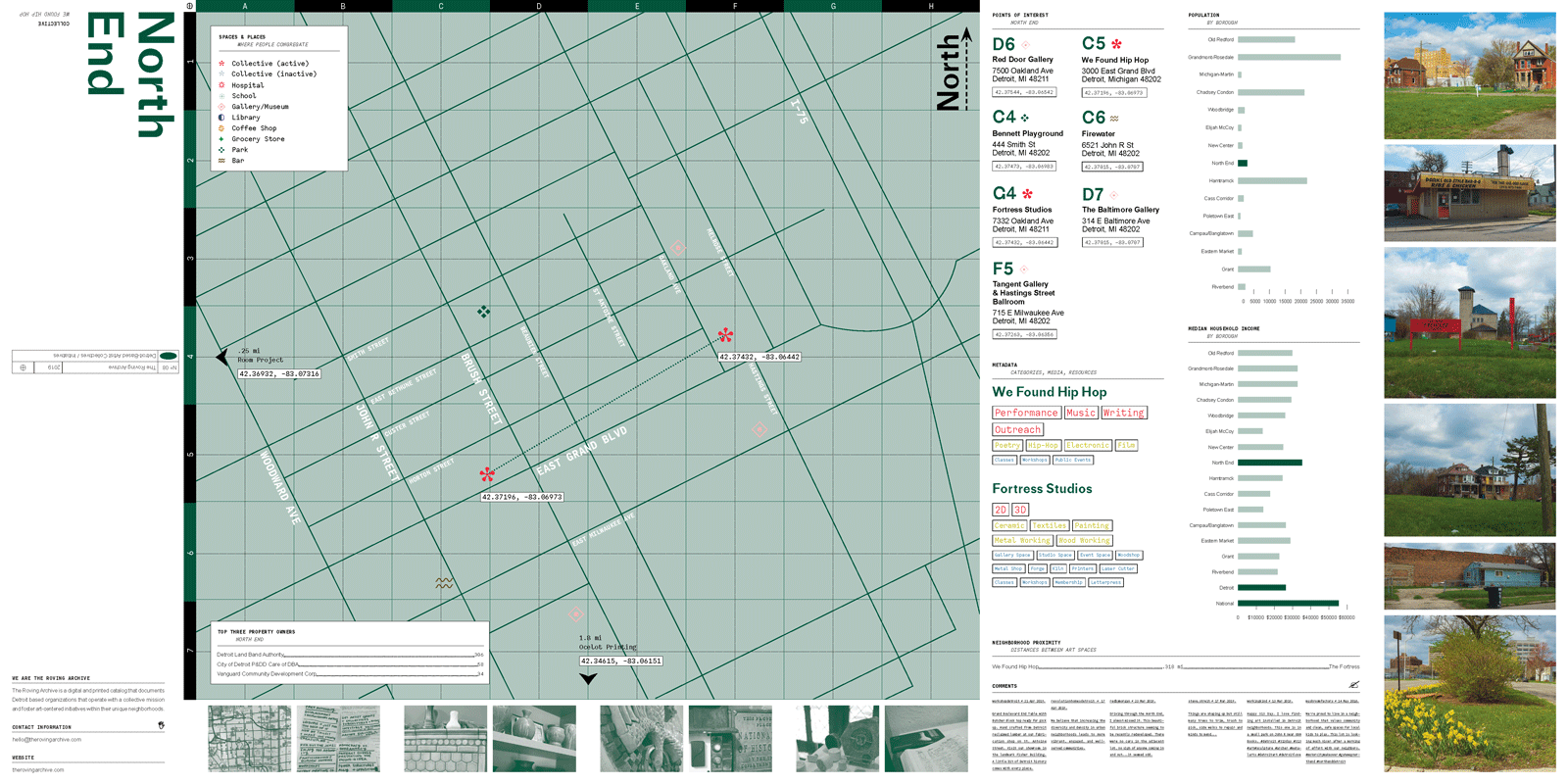Click the BRUSH STREET map label
Viewport: 1568px width, 784px height.
click(481, 388)
